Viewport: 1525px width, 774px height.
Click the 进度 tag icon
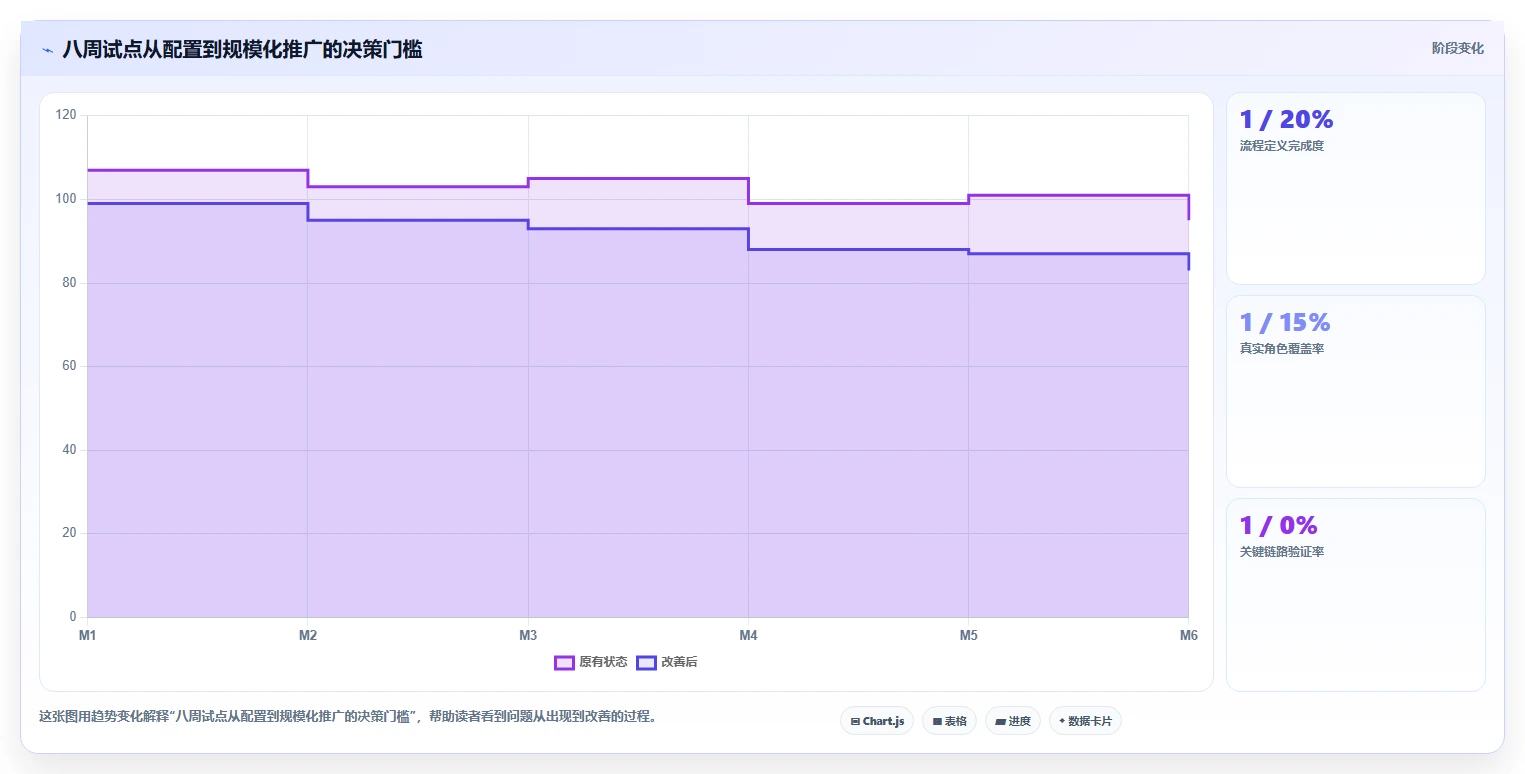tap(1000, 721)
